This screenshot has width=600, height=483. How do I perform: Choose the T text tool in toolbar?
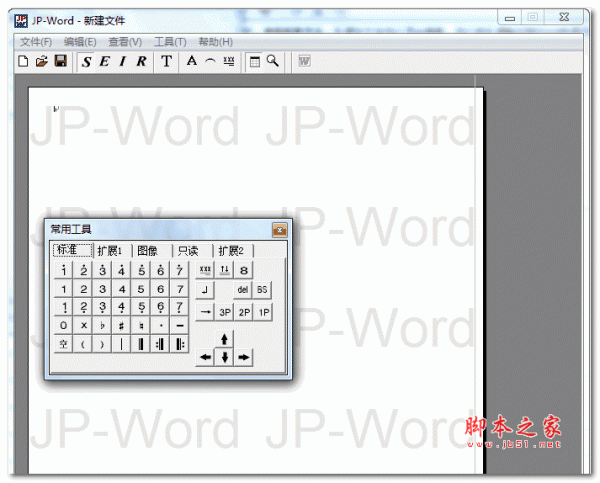pyautogui.click(x=166, y=62)
